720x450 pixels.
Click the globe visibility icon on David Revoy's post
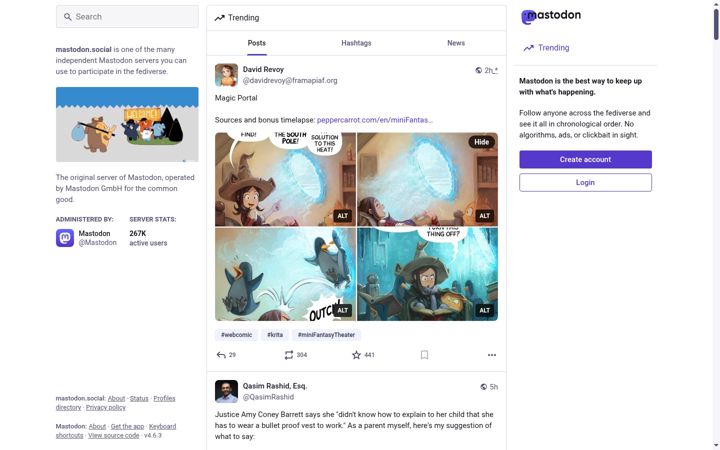pos(478,70)
